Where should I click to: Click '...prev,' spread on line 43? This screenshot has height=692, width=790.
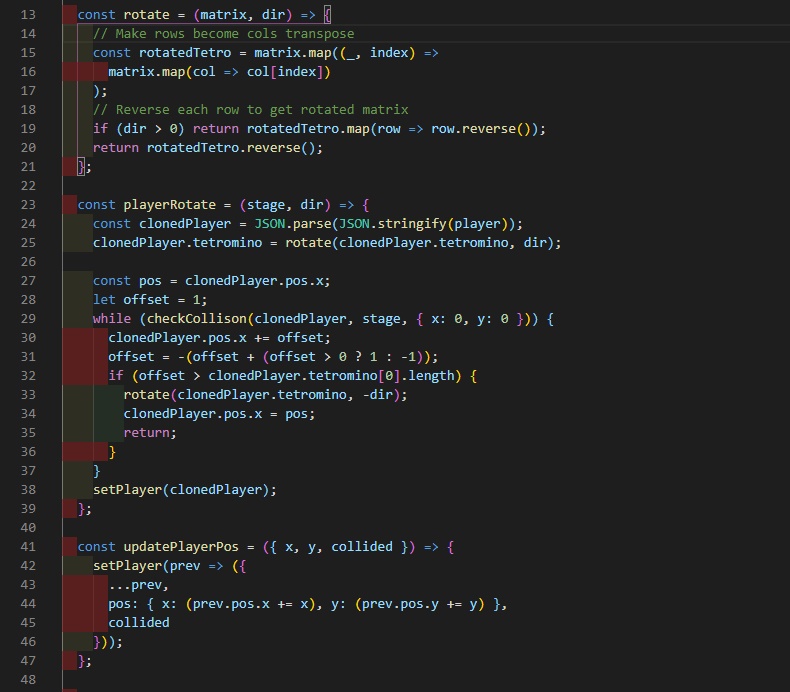[139, 585]
